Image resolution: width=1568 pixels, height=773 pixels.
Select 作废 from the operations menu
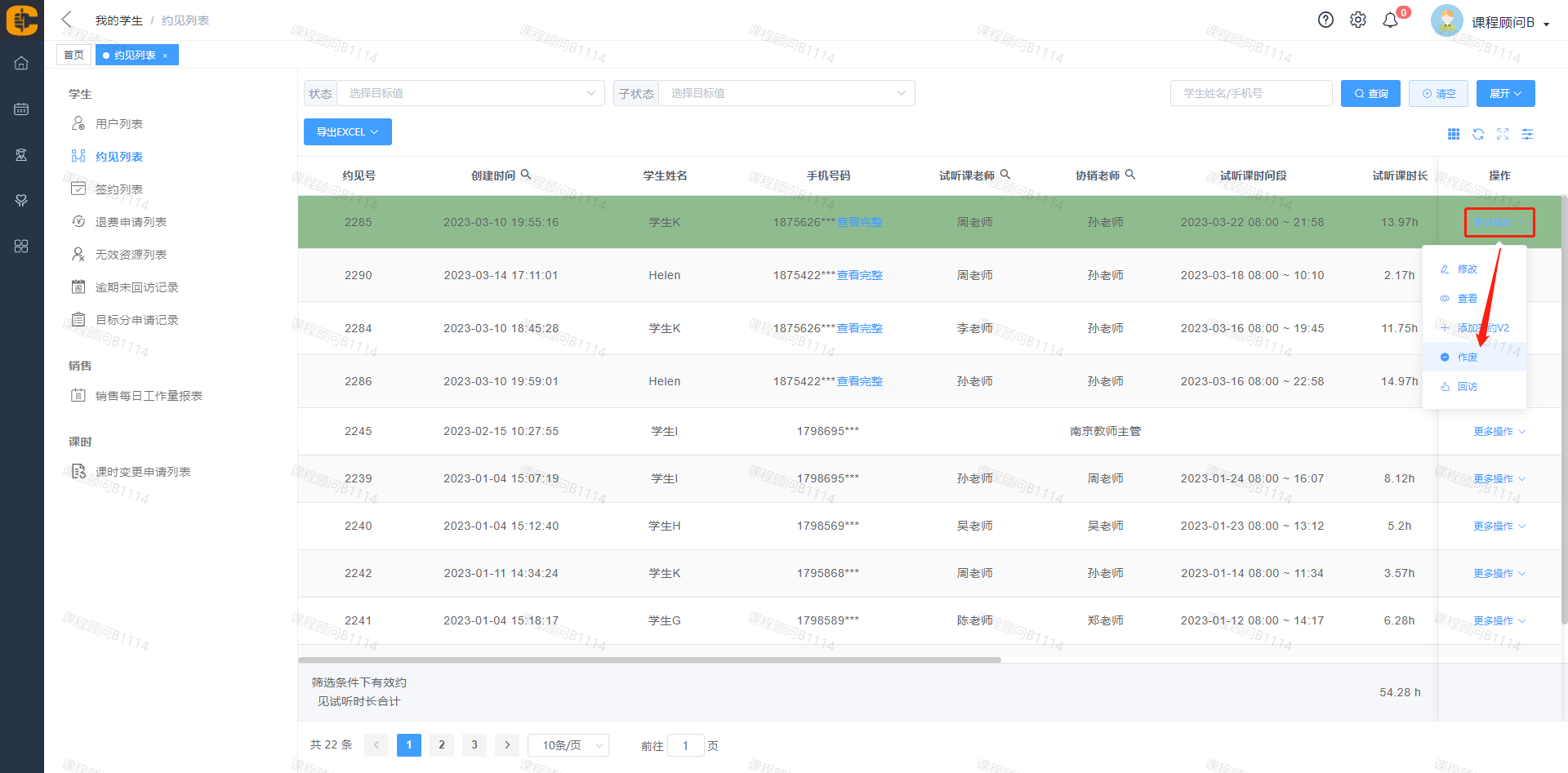click(1468, 358)
